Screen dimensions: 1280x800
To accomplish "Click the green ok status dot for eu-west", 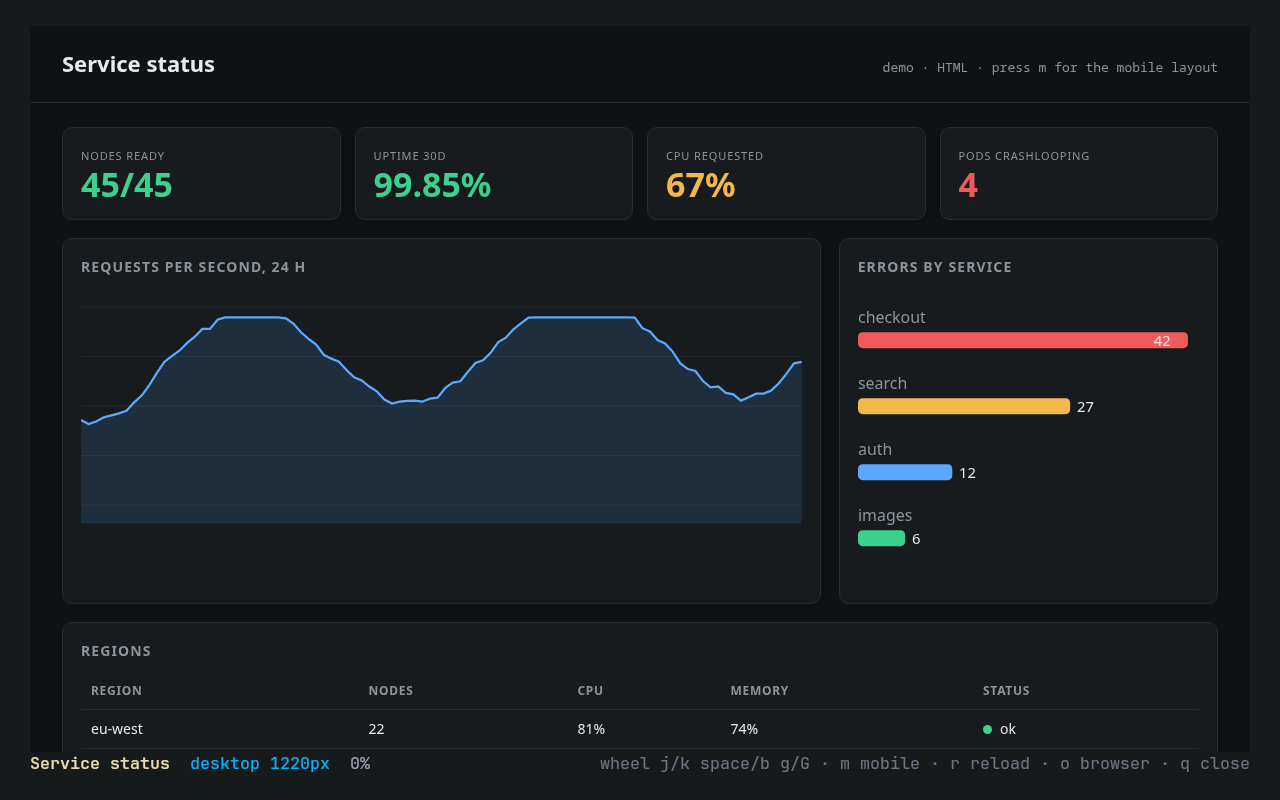I will (x=987, y=729).
